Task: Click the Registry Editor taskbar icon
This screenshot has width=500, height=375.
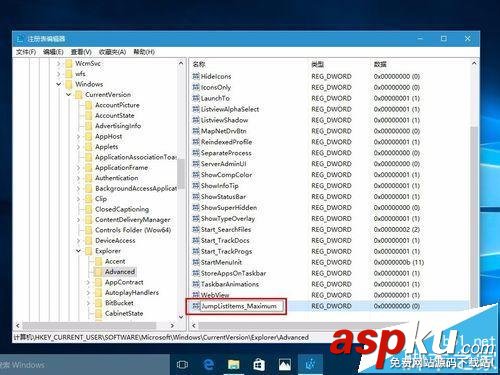Action: point(310,364)
